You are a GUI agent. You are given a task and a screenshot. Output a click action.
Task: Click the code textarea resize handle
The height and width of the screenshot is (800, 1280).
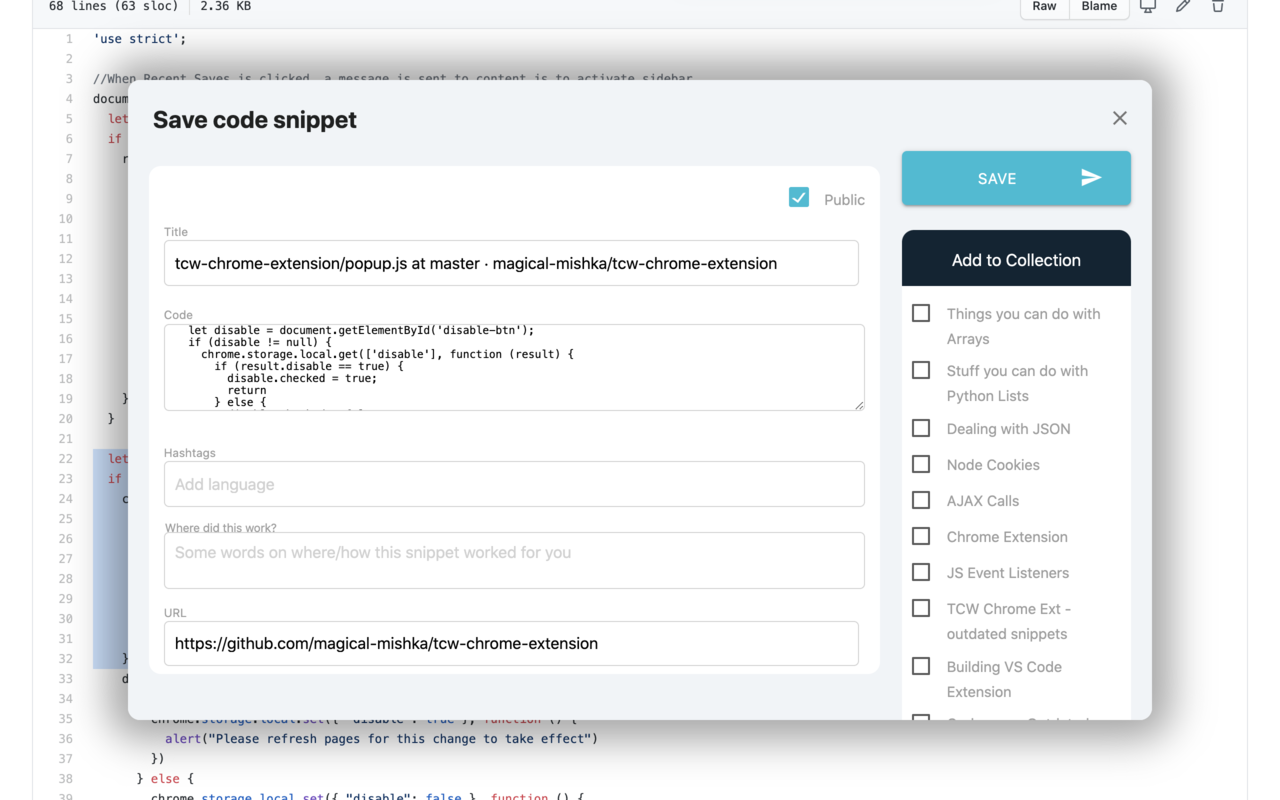pyautogui.click(x=858, y=404)
